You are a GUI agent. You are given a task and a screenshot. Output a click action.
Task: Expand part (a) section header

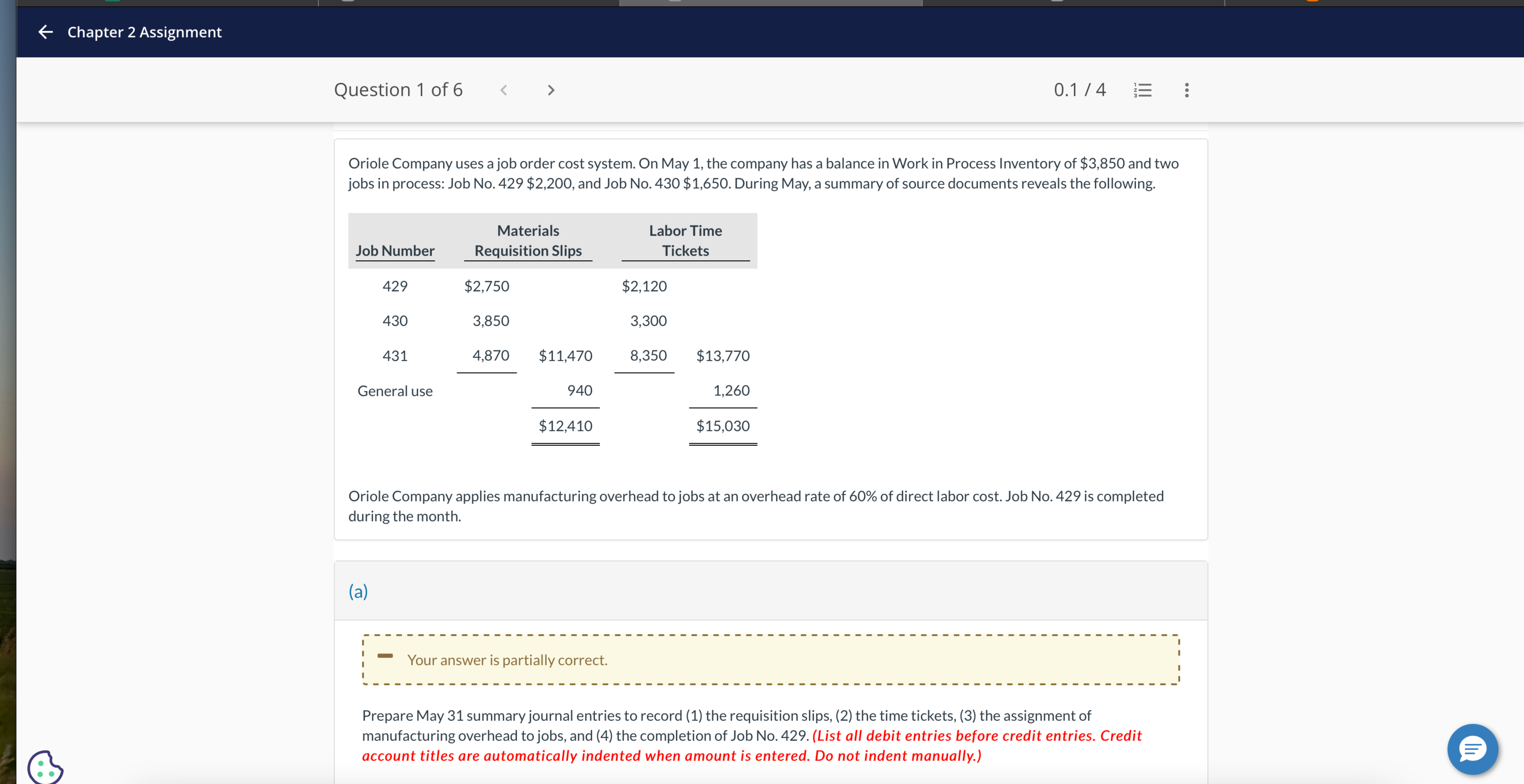pyautogui.click(x=358, y=591)
